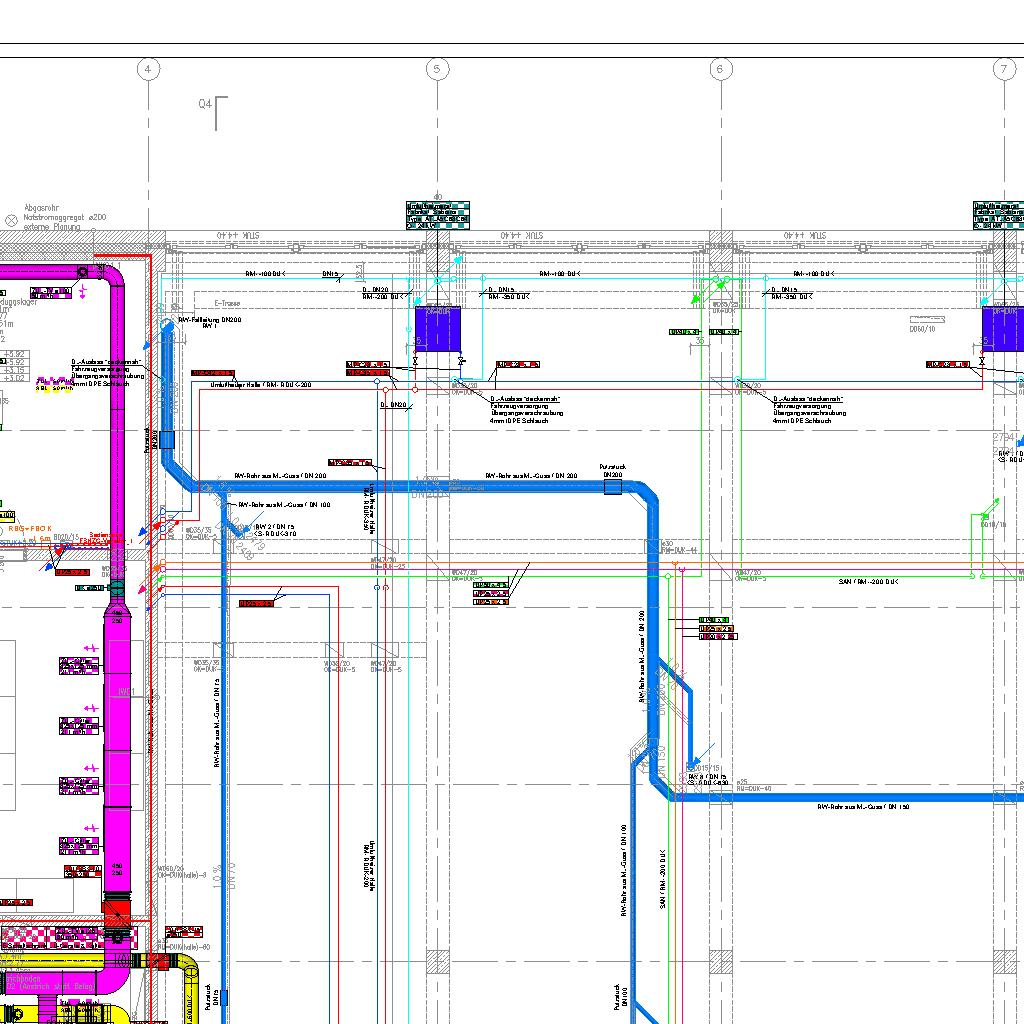The width and height of the screenshot is (1024, 1024).
Task: Click the Abgasrohr crossed-circle symbol
Action: pyautogui.click(x=12, y=218)
